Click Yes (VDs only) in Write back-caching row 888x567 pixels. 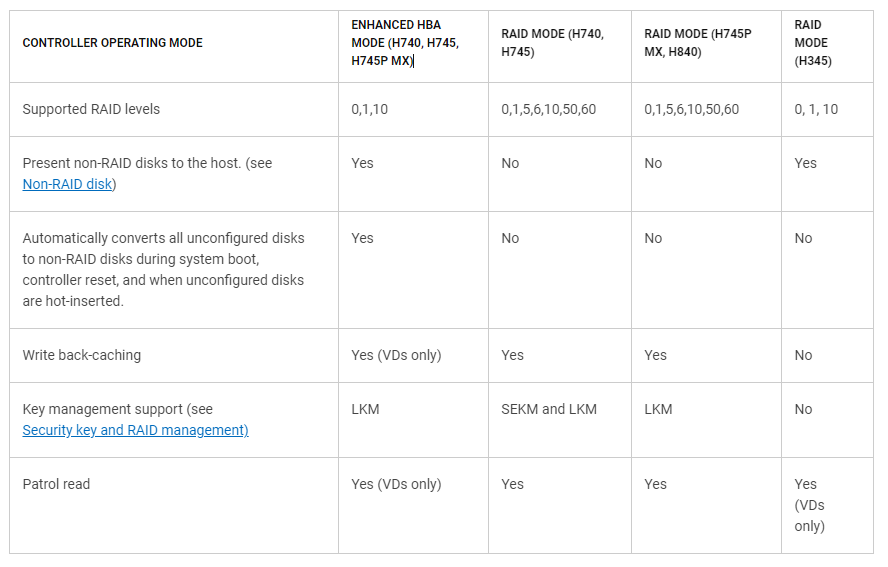396,355
